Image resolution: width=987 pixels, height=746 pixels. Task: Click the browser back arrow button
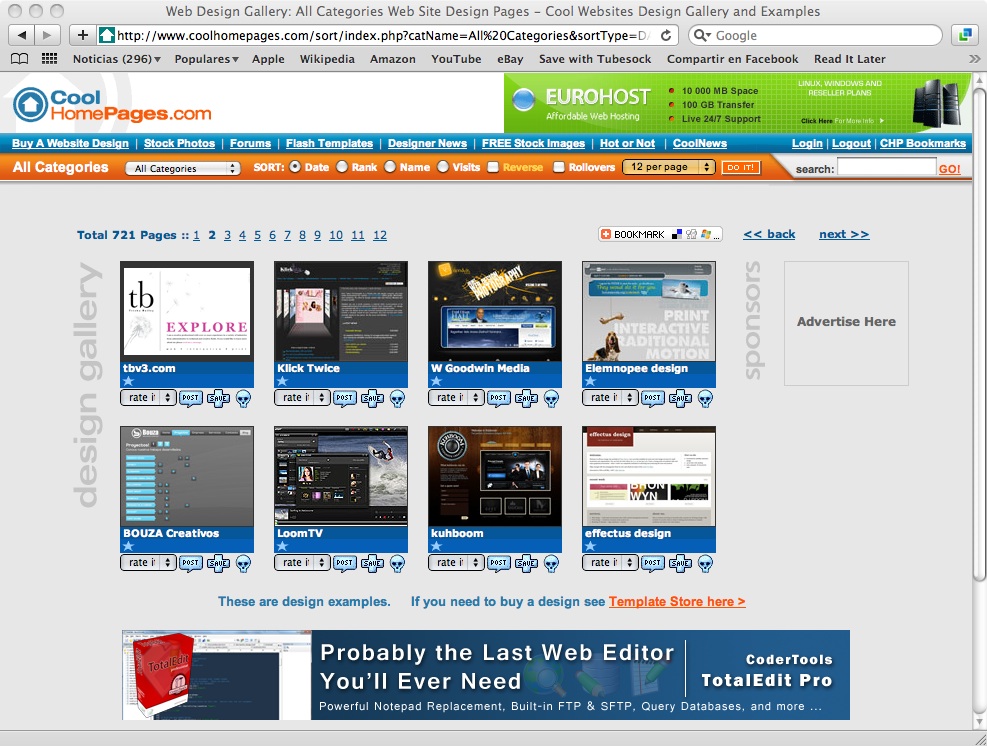click(22, 35)
